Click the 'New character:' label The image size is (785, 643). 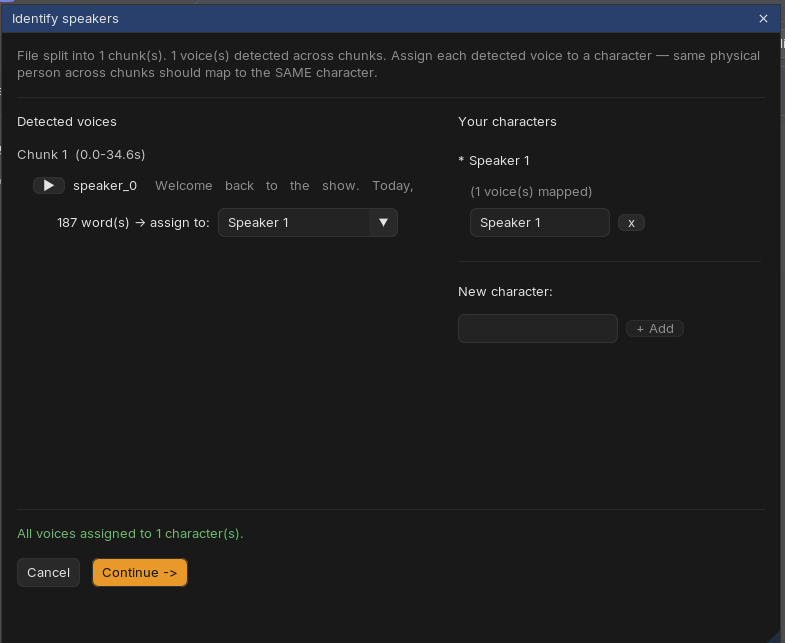pos(505,292)
